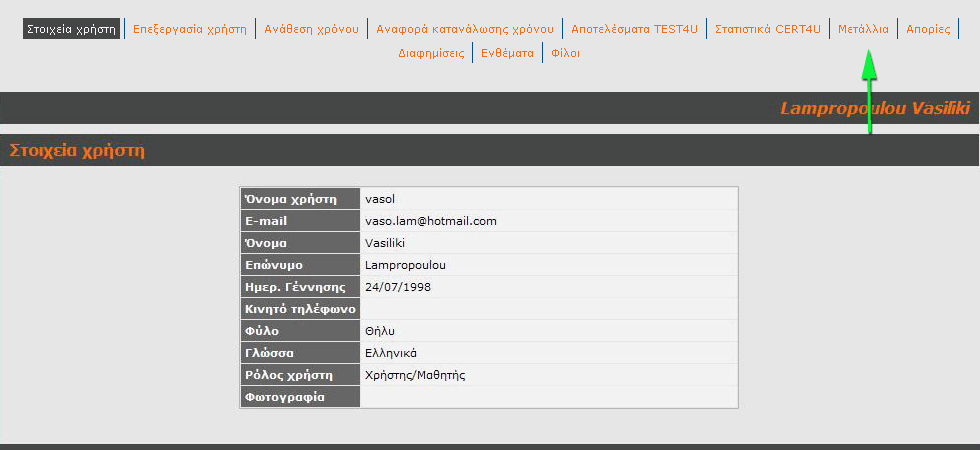The image size is (980, 450).
Task: Click the Φωτογραφία label cell
Action: click(300, 397)
